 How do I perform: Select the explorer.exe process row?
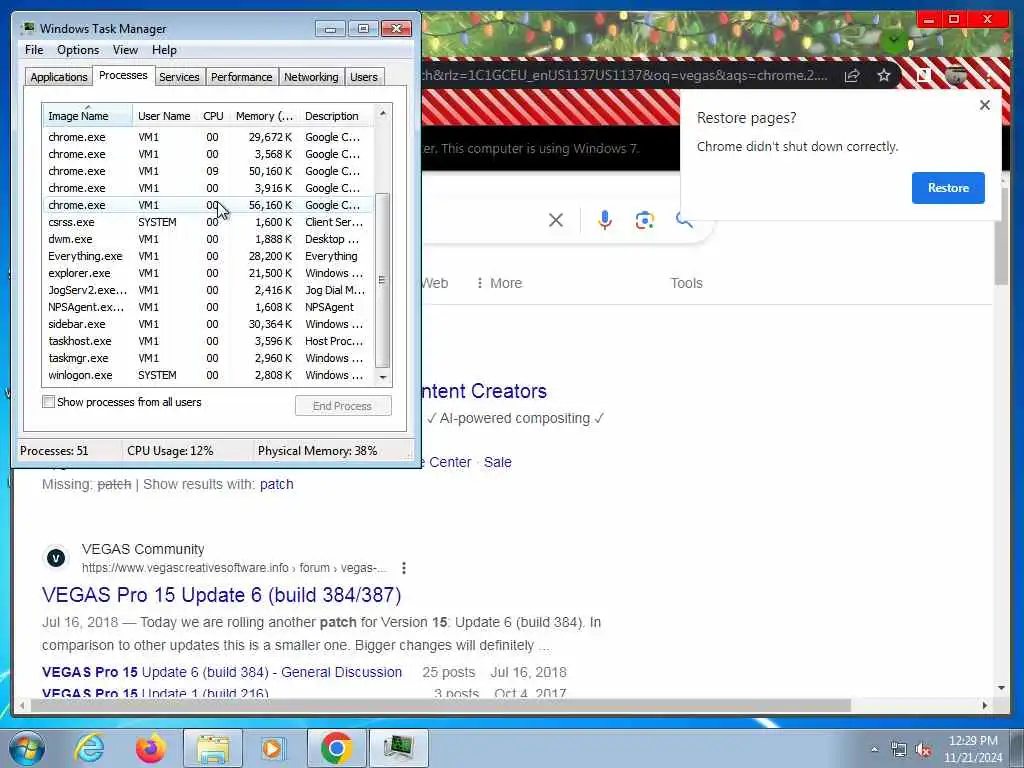[208, 273]
